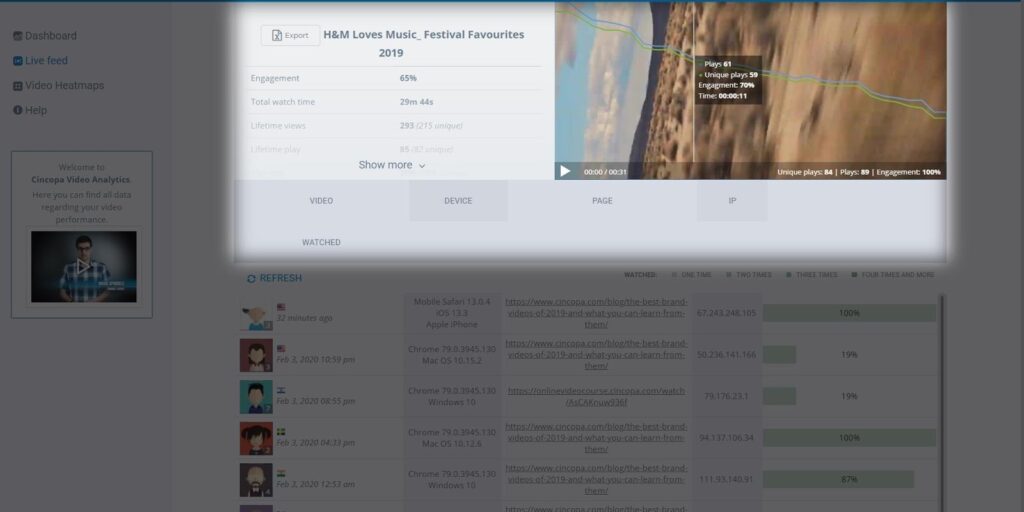Click the Refresh icon for the feed
Viewport: 1024px width, 512px height.
[251, 278]
